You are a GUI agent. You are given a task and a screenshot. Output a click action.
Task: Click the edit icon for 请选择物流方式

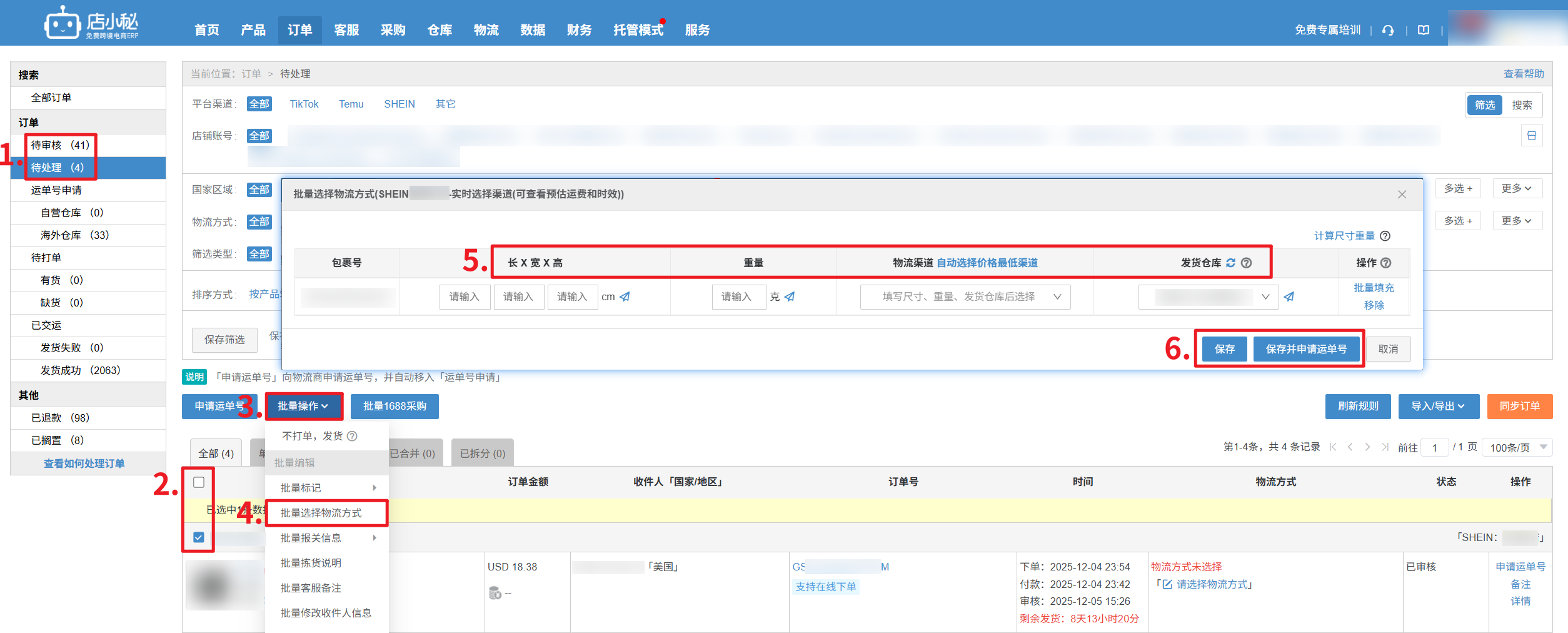[1167, 584]
